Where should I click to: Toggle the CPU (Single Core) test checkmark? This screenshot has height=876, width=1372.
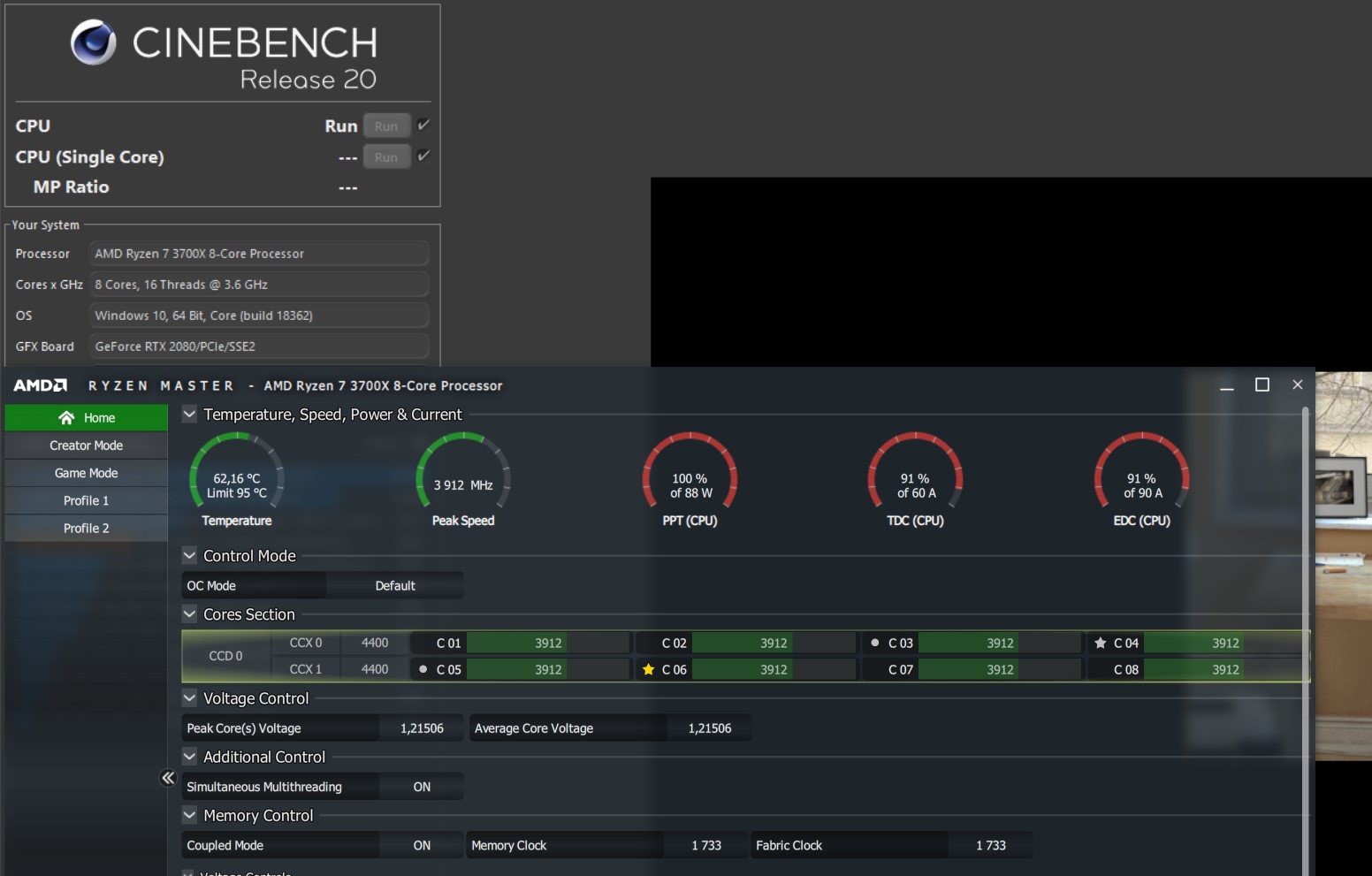tap(423, 156)
